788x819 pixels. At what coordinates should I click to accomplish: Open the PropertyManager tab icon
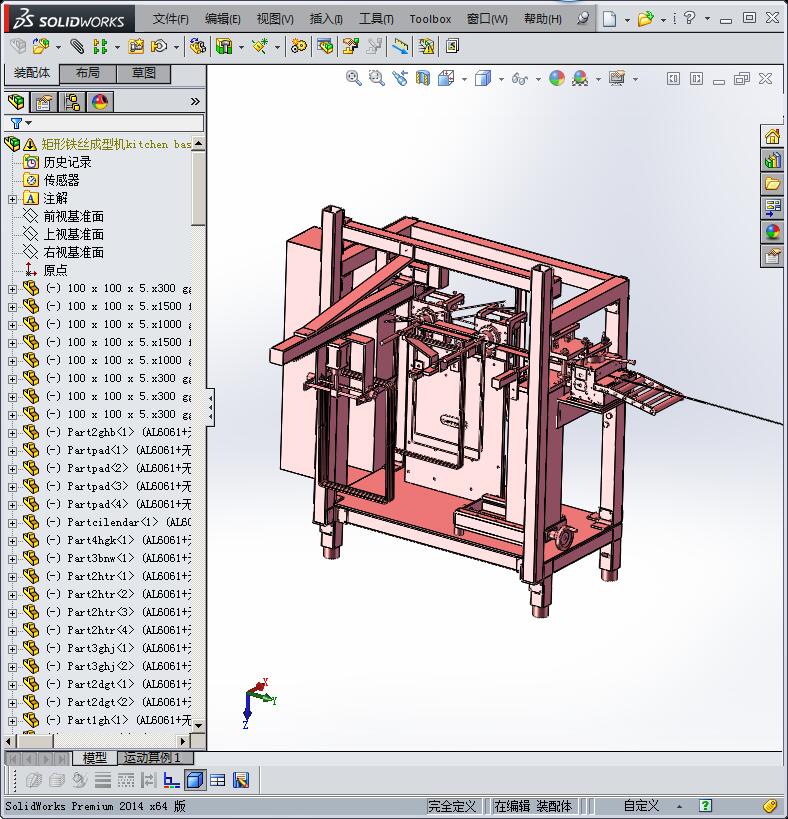[44, 101]
